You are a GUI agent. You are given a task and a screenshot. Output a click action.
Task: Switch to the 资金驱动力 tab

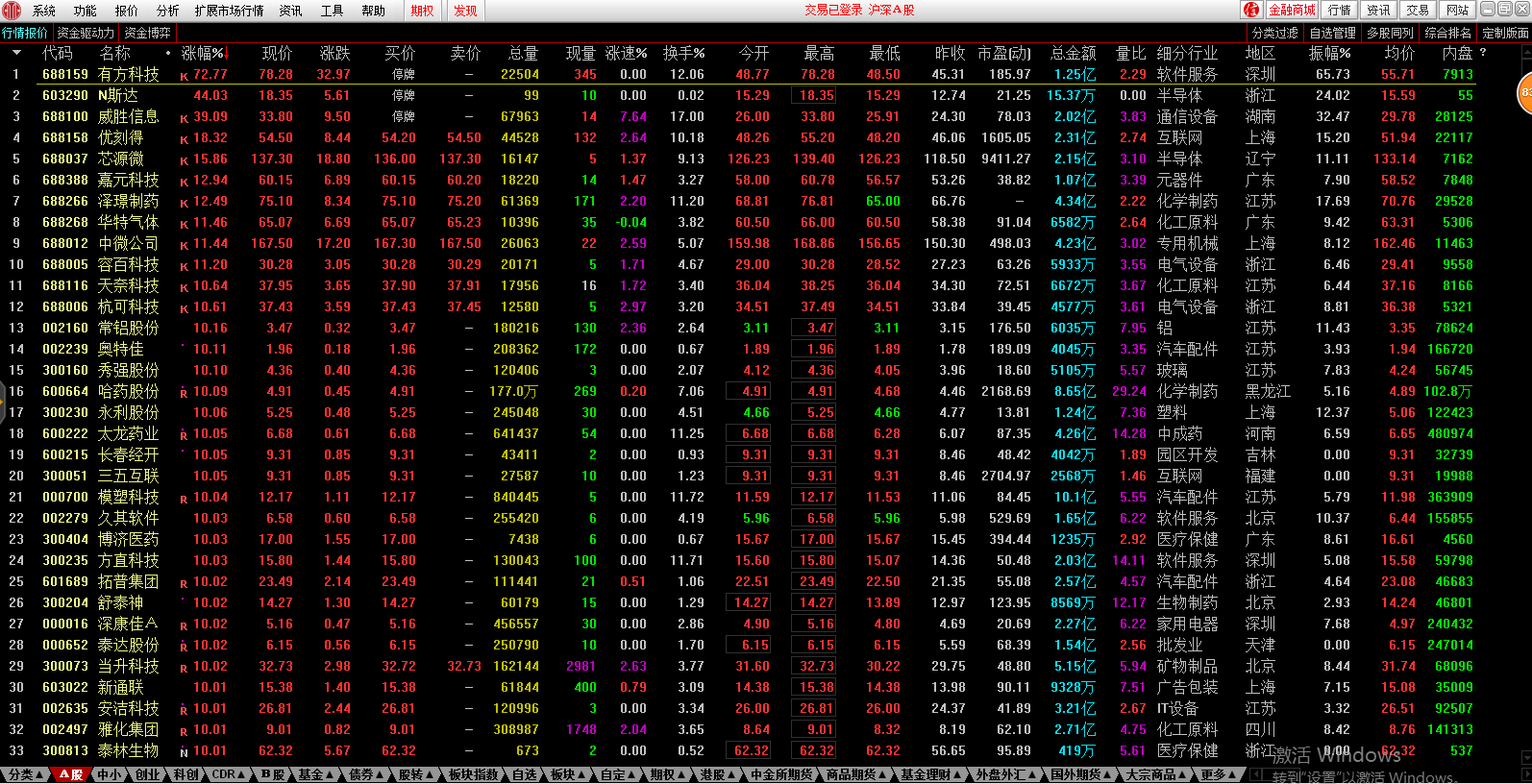pyautogui.click(x=86, y=33)
